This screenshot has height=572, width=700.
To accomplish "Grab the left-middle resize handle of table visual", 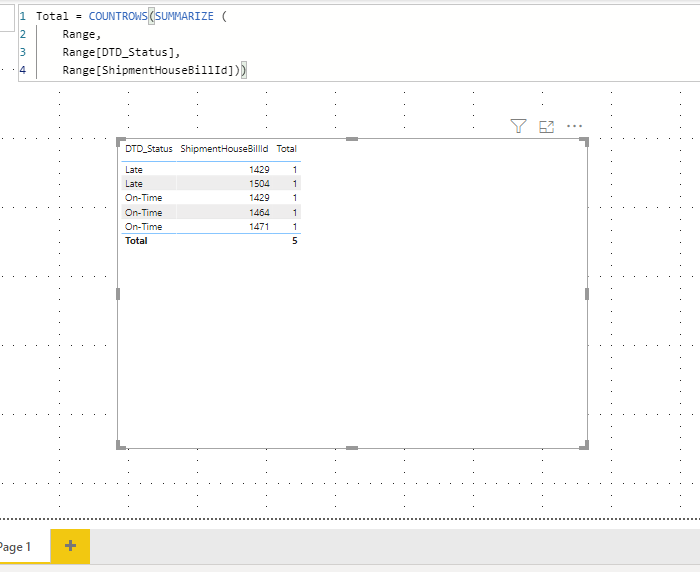I will tap(118, 294).
